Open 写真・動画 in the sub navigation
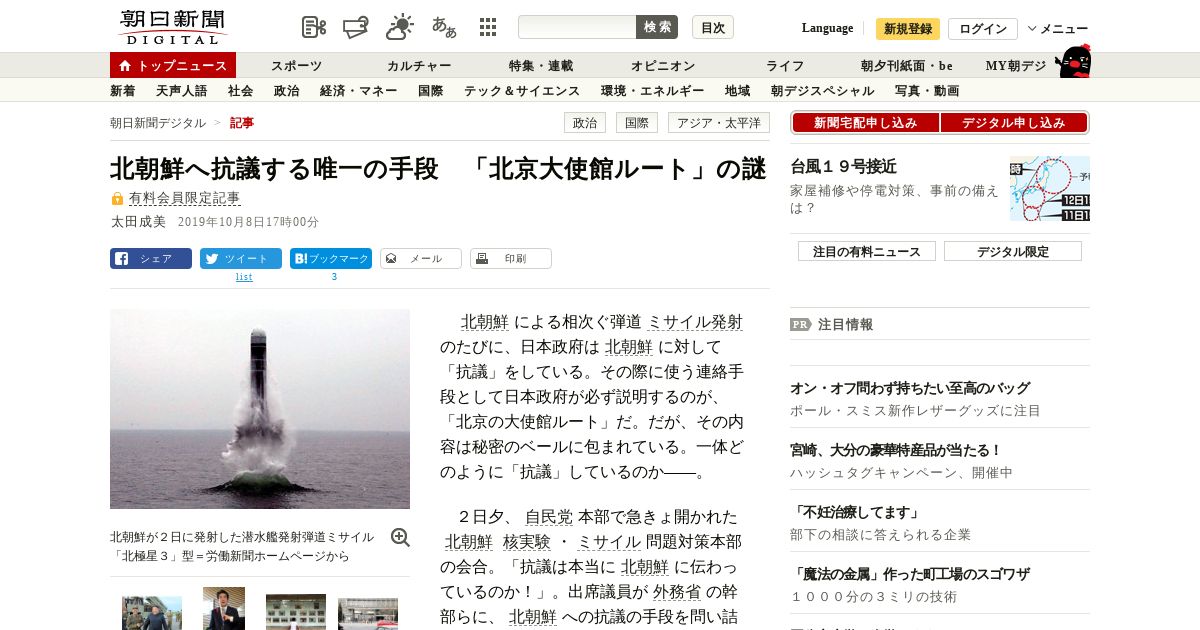The width and height of the screenshot is (1200, 630). click(x=927, y=91)
